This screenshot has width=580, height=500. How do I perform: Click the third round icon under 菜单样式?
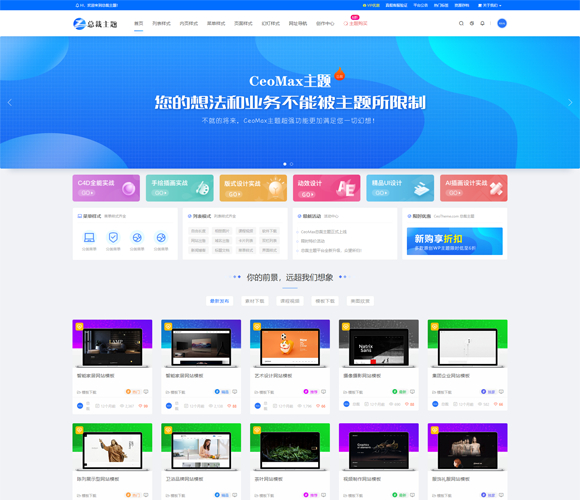point(137,237)
